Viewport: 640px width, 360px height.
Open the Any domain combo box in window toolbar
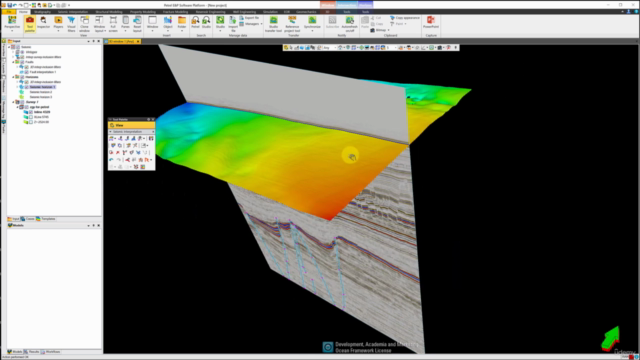329,48
